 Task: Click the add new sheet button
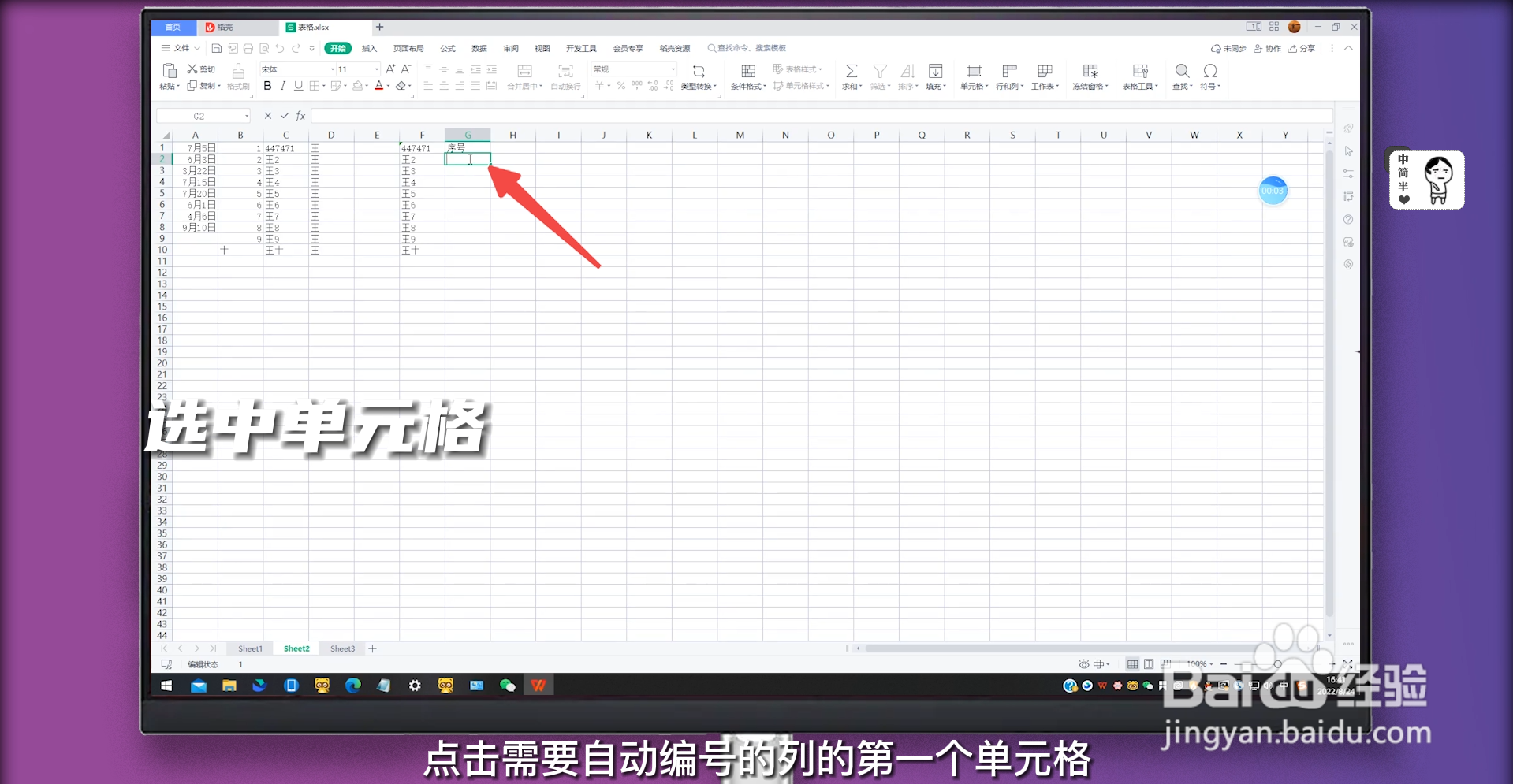372,648
